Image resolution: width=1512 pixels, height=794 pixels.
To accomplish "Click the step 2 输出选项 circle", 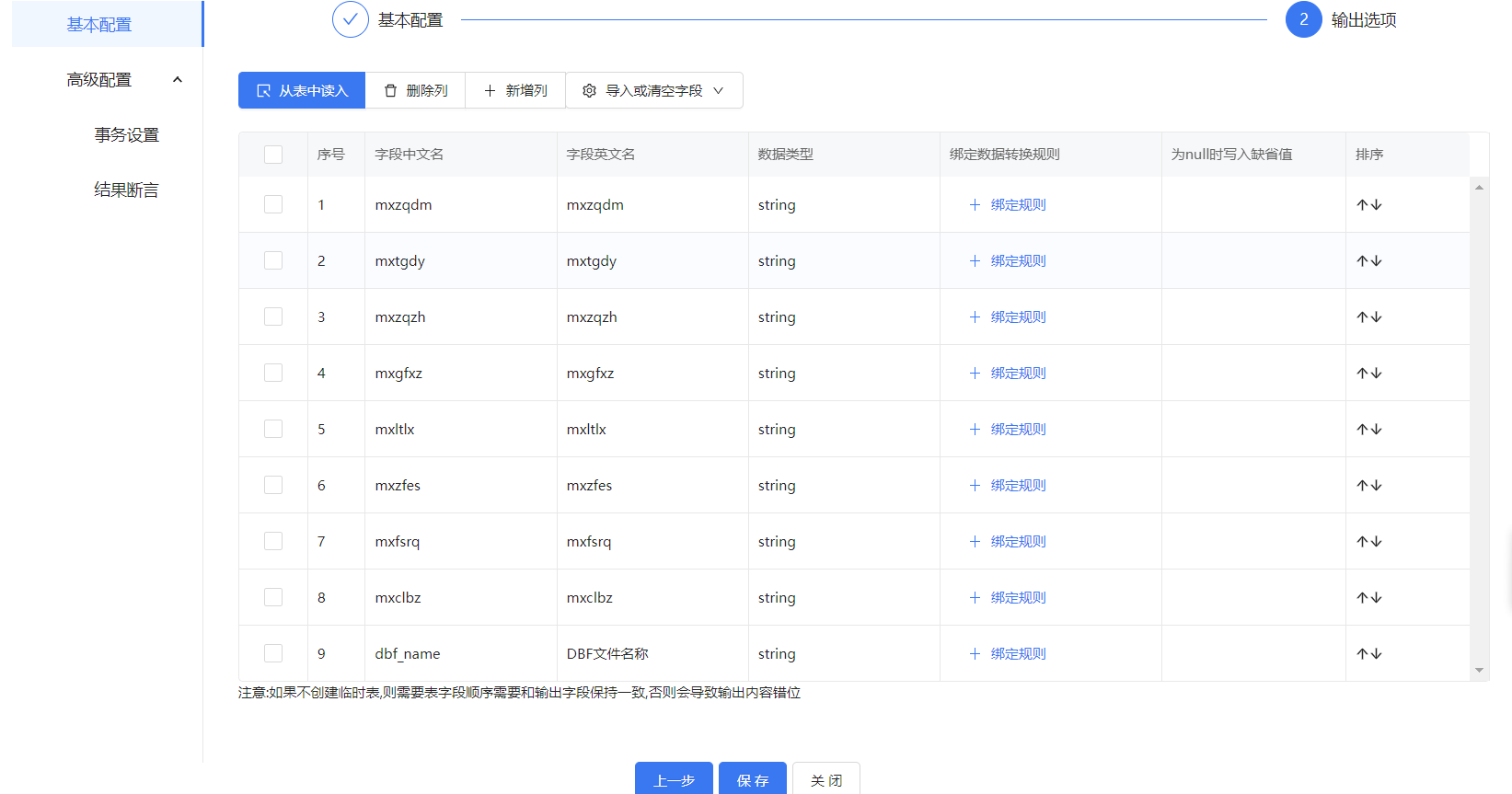I will [1303, 19].
